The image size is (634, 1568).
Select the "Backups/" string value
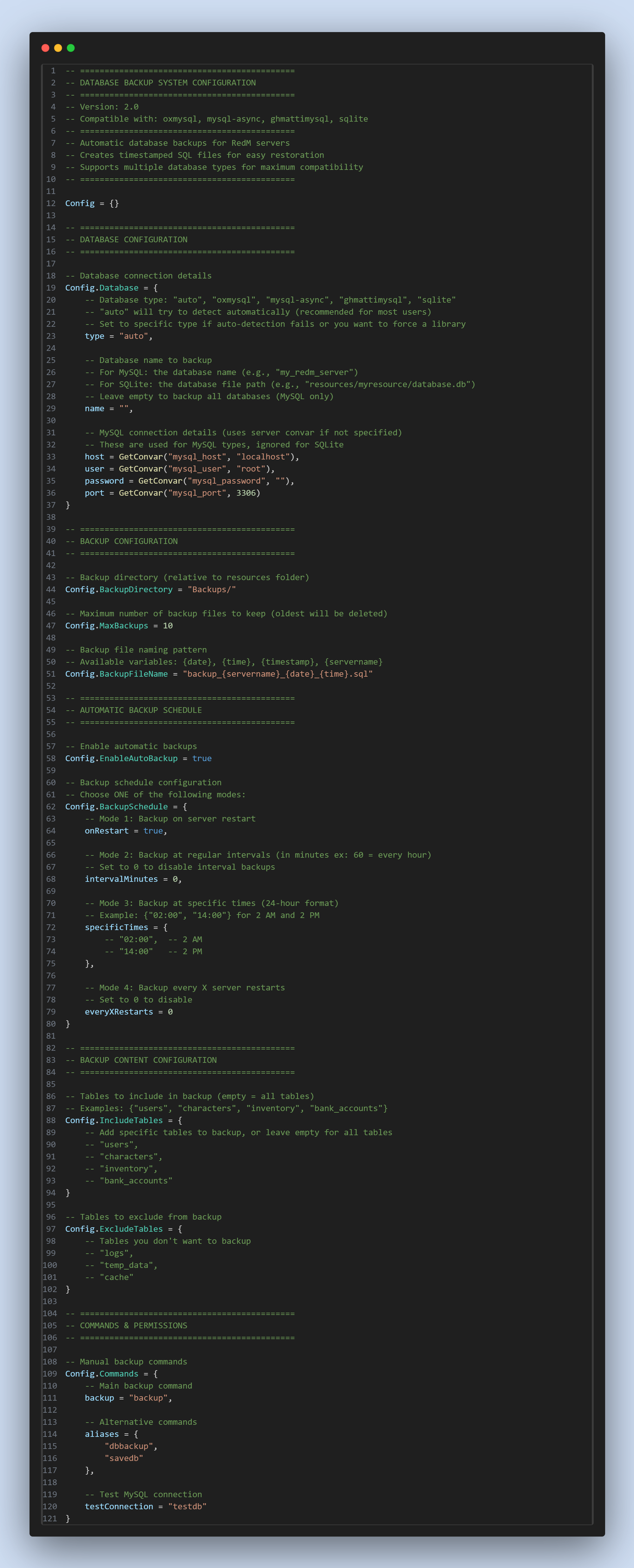click(x=212, y=589)
